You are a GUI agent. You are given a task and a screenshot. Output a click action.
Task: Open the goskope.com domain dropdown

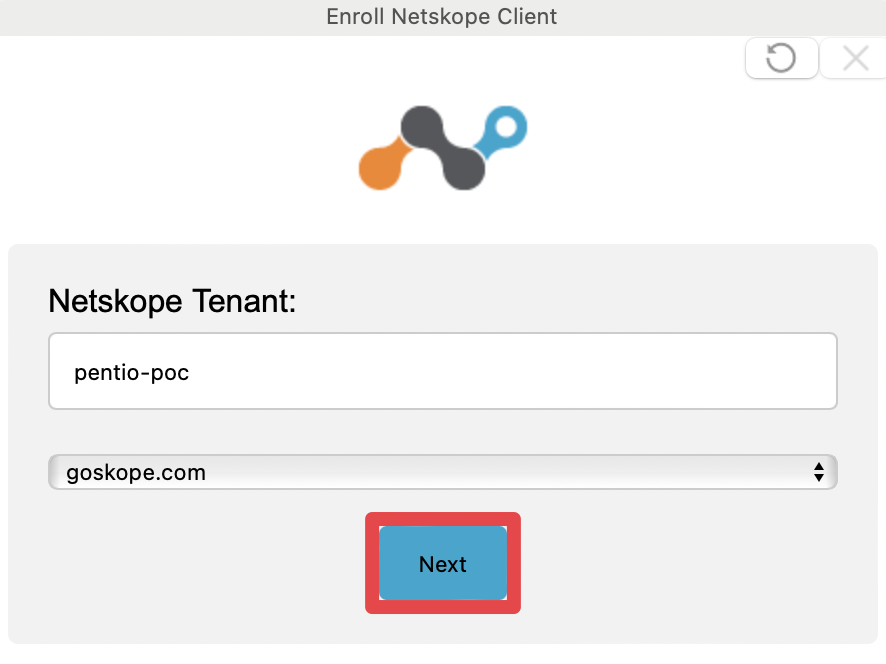(x=442, y=472)
